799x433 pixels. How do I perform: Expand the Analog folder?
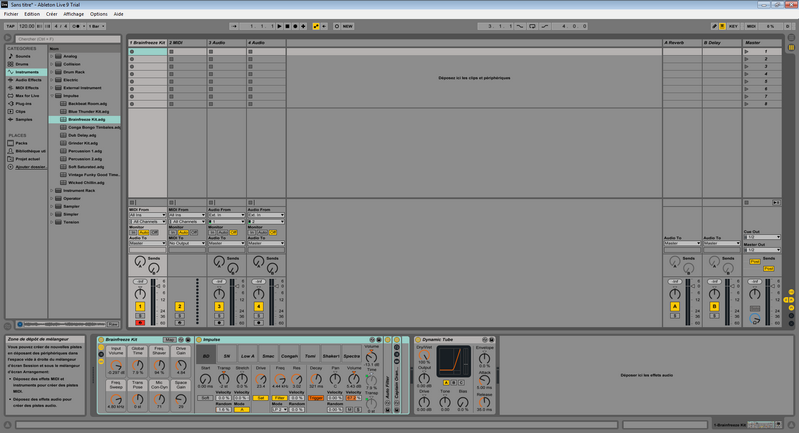tap(51, 56)
